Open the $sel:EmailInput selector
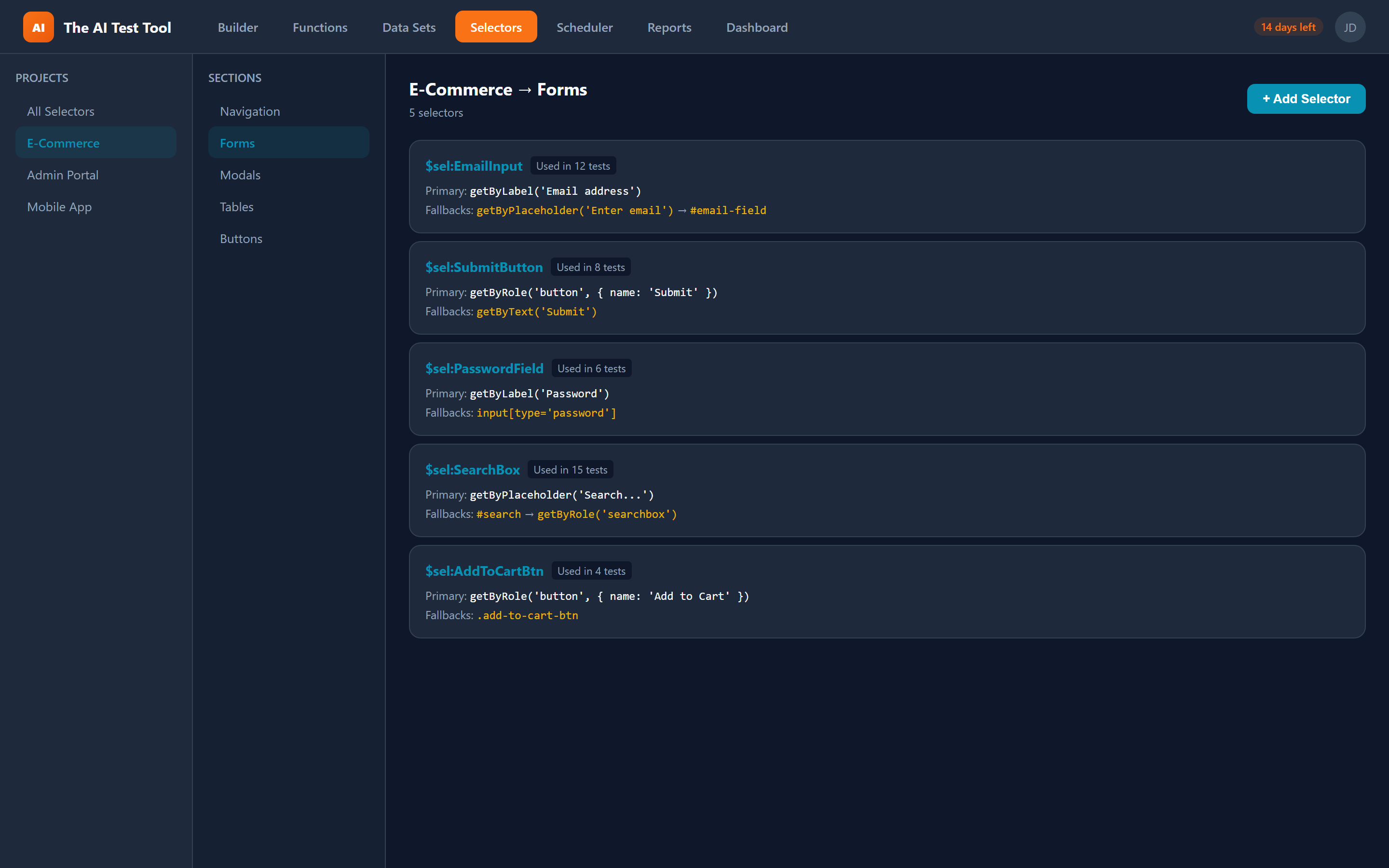This screenshot has height=868, width=1389. tap(474, 166)
